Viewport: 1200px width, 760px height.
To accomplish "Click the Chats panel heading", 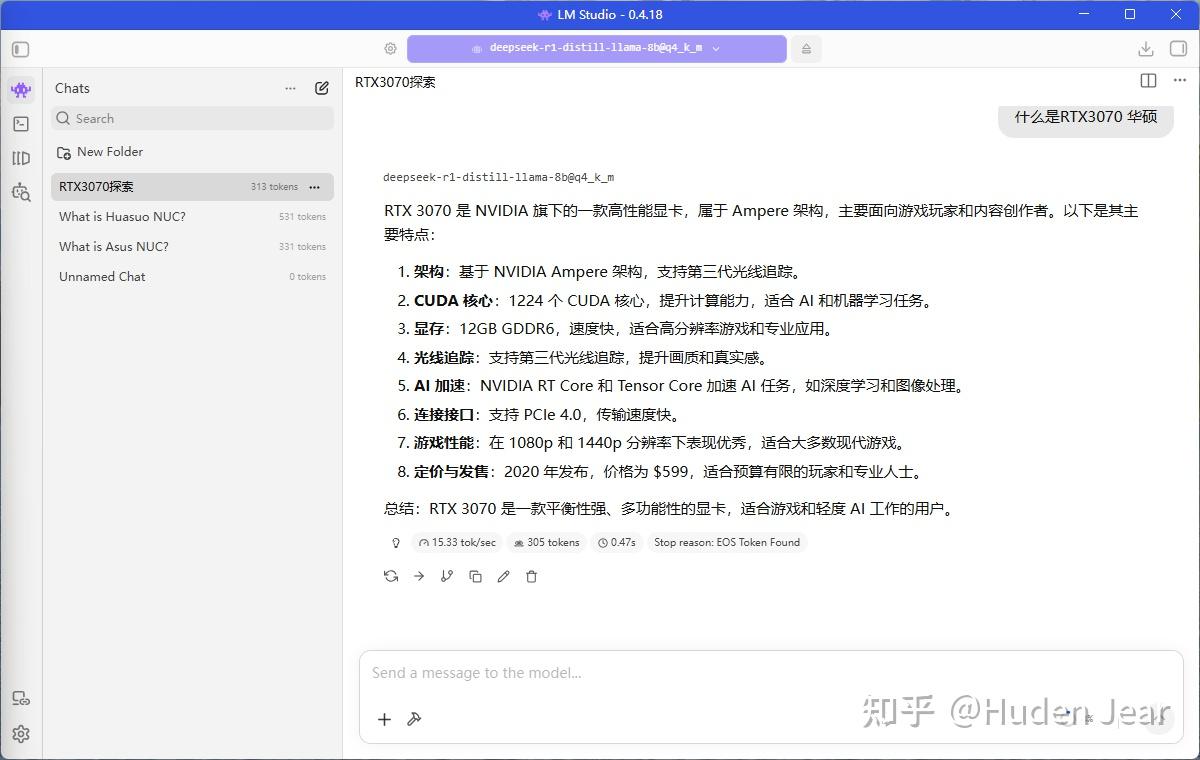I will pos(72,88).
